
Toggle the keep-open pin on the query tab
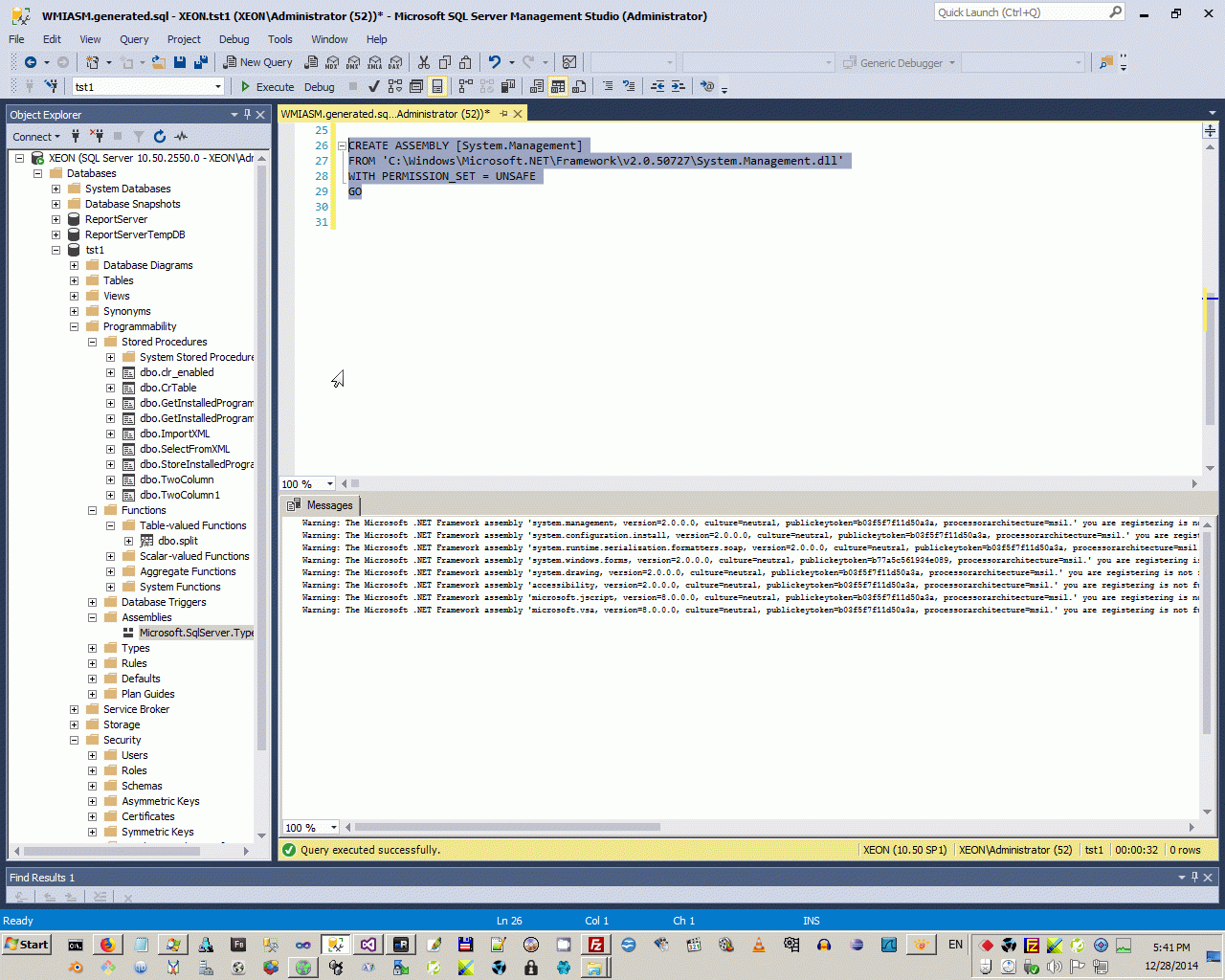pos(503,113)
